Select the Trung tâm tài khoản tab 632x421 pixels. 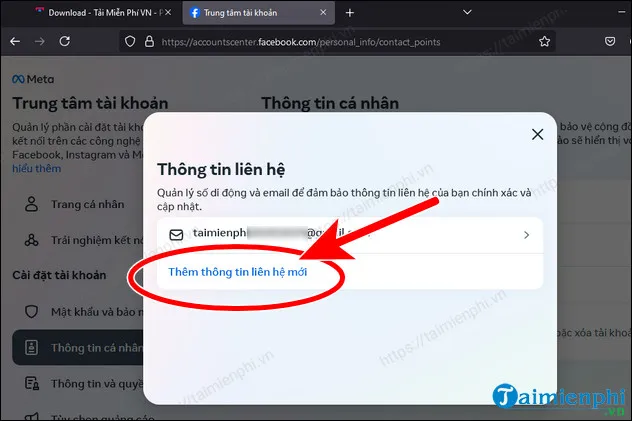click(x=258, y=13)
